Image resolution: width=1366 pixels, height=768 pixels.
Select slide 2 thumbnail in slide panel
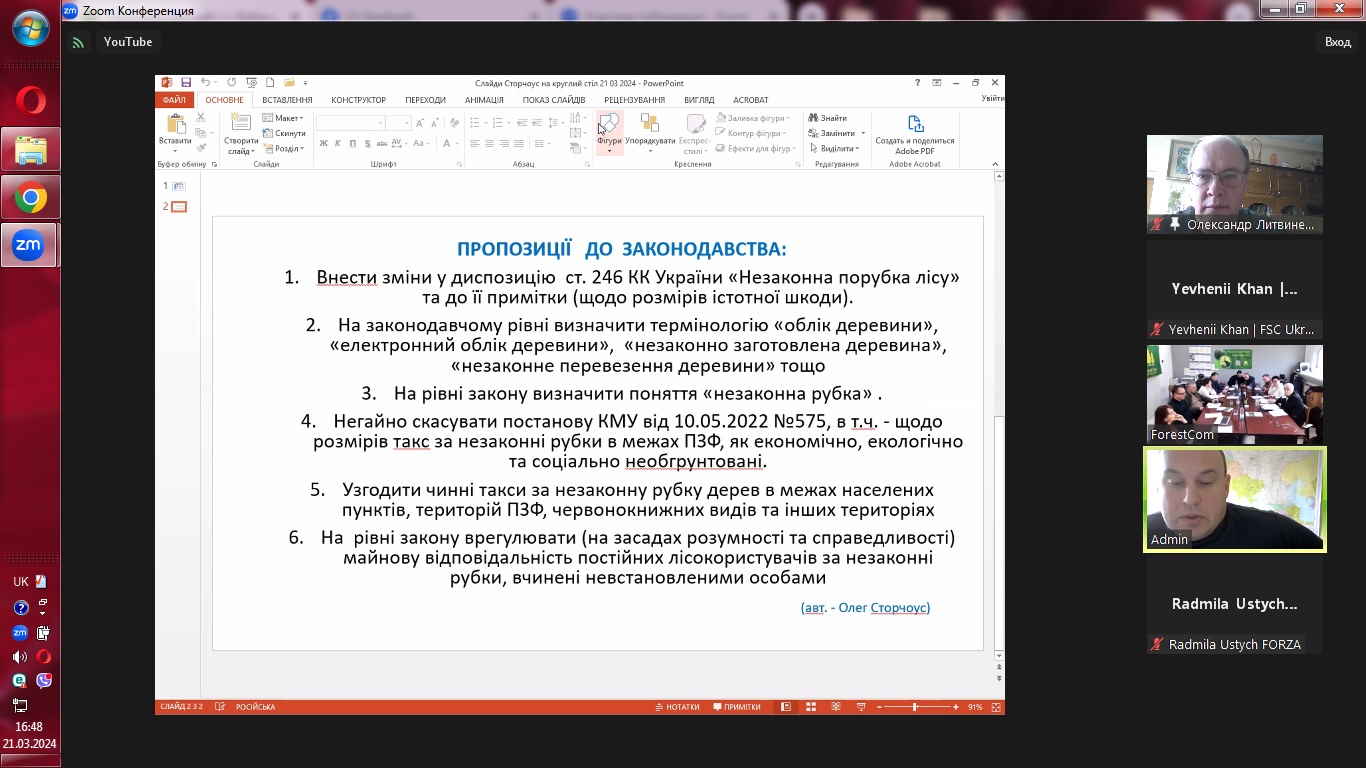(179, 207)
